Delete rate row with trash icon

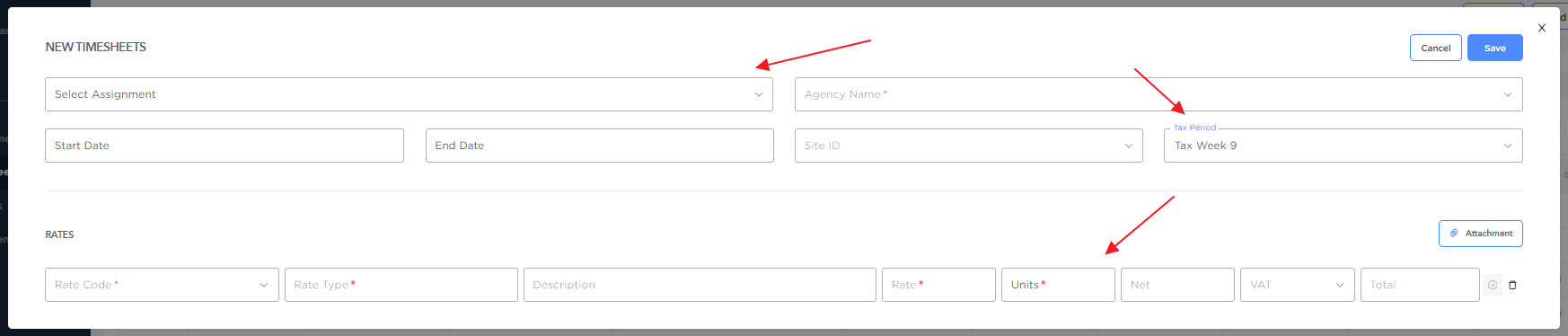coord(1512,285)
